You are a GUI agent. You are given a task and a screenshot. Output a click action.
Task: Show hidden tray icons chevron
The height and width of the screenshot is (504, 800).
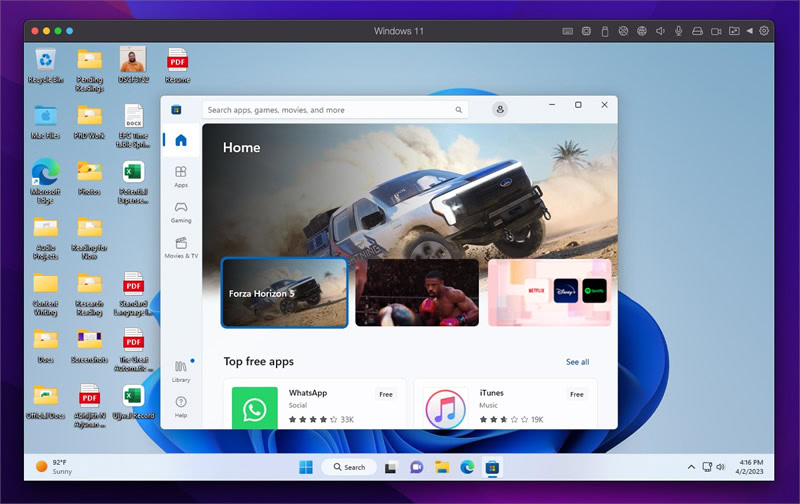[x=691, y=467]
